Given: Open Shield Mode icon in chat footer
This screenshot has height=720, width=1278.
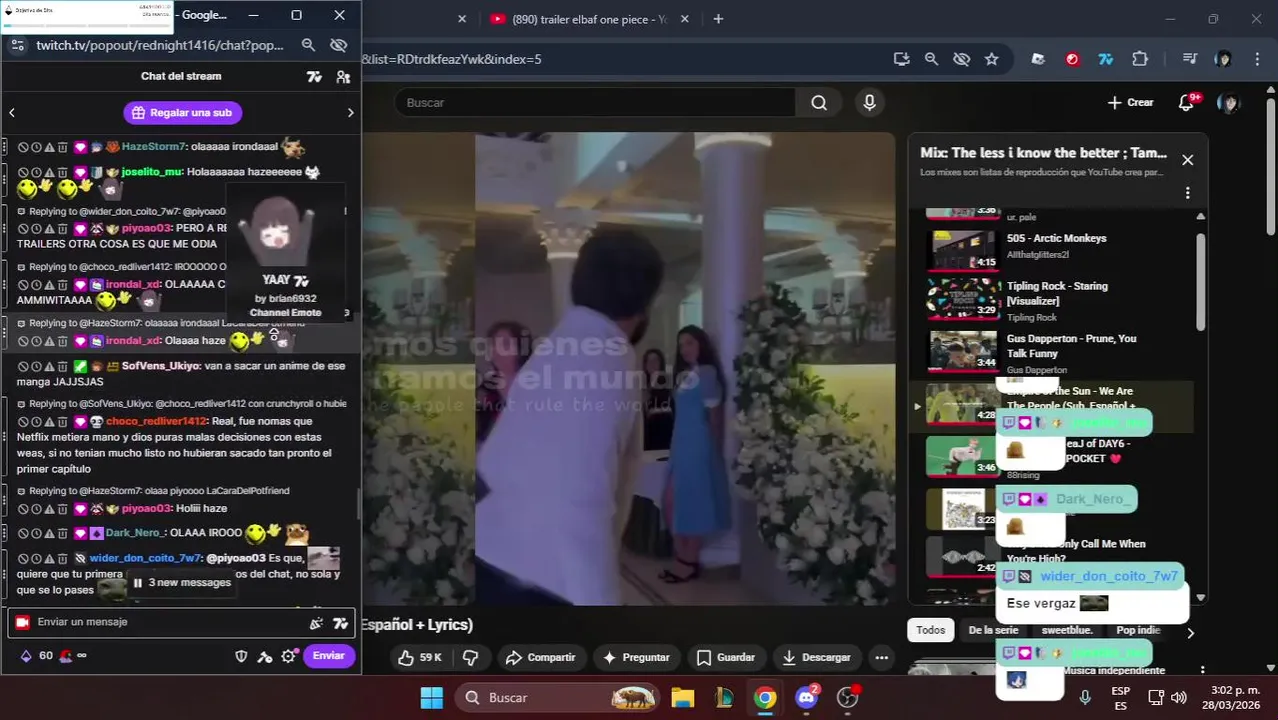Looking at the screenshot, I should (x=241, y=656).
